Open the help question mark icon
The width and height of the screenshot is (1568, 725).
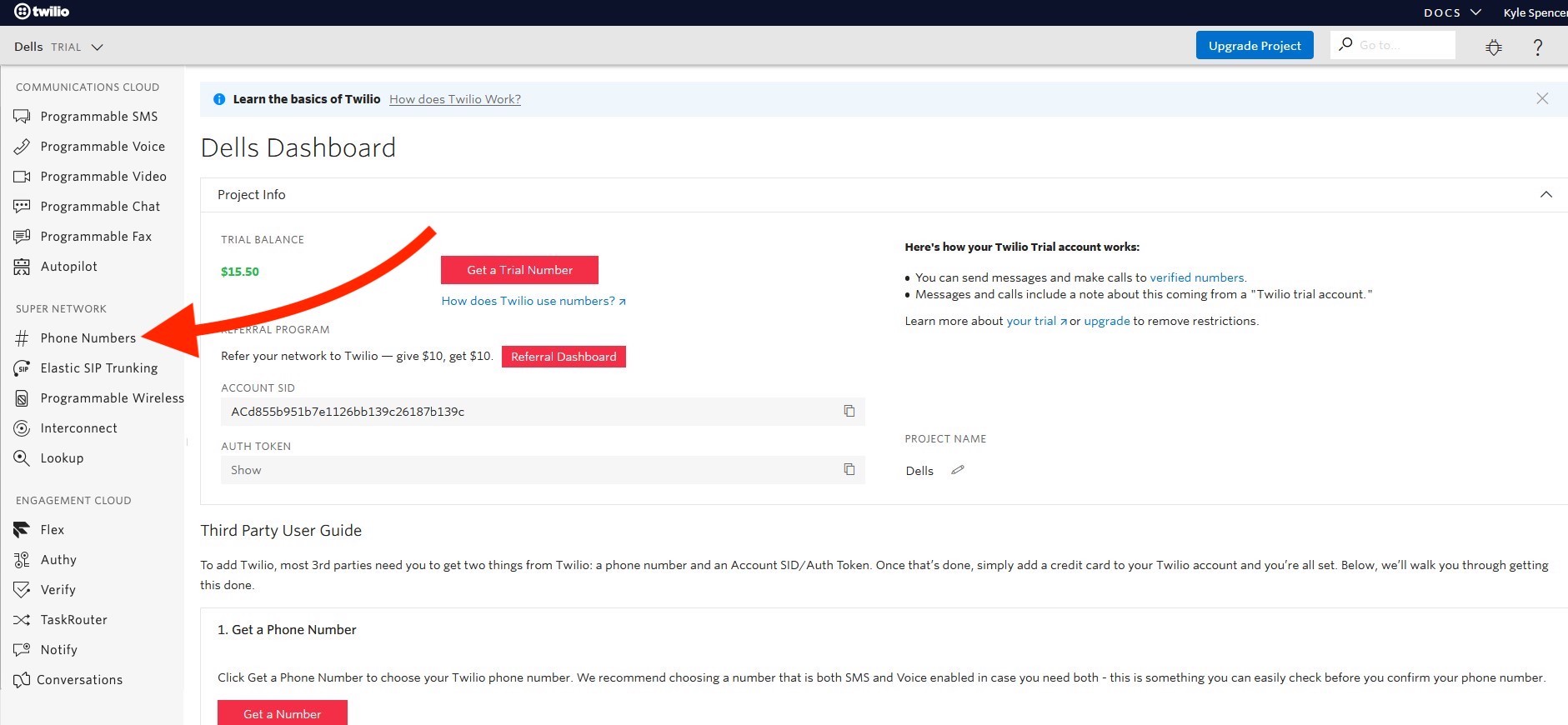pos(1537,47)
